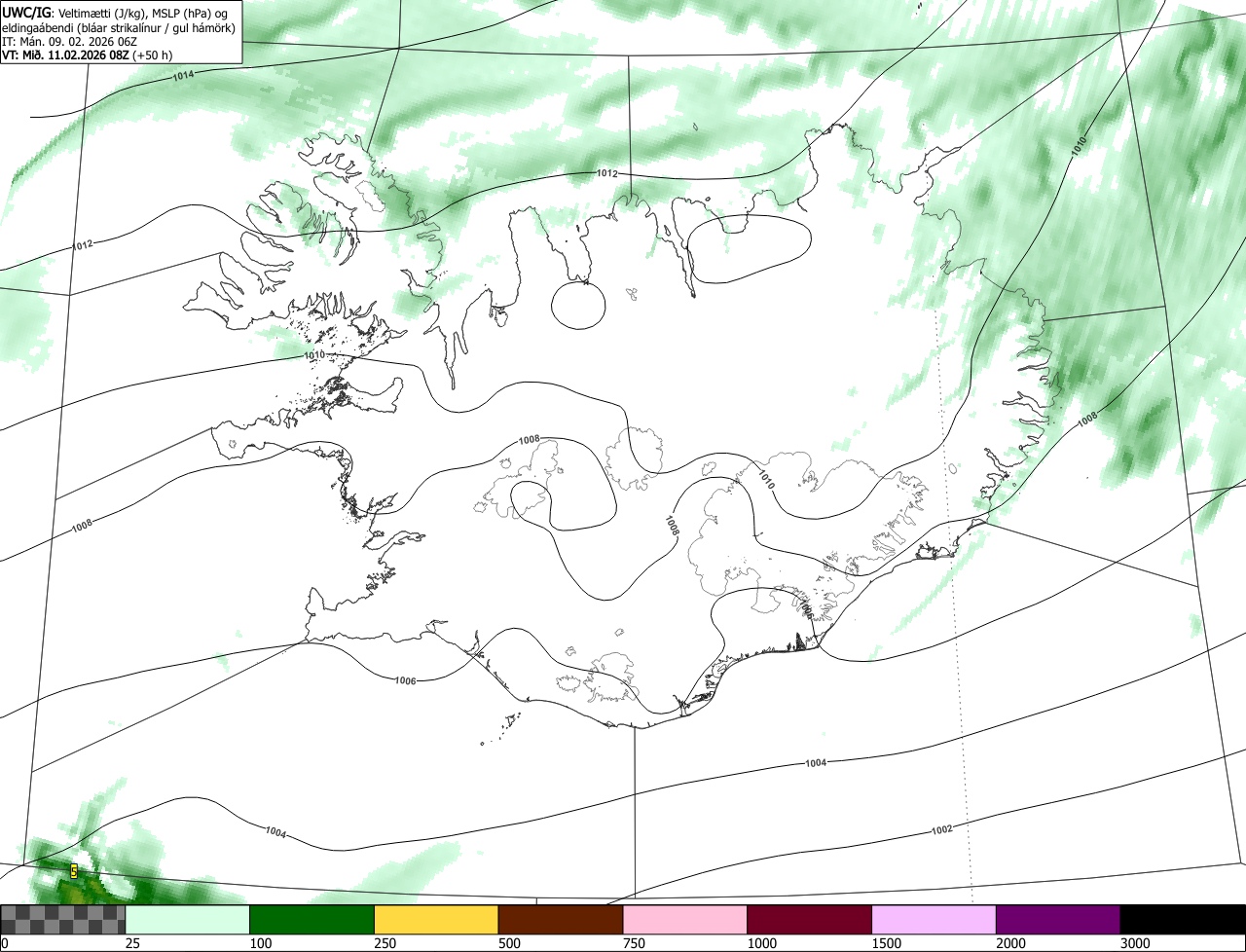Pick the brown 500–750 legend swatch
This screenshot has height=952, width=1246.
click(x=561, y=920)
